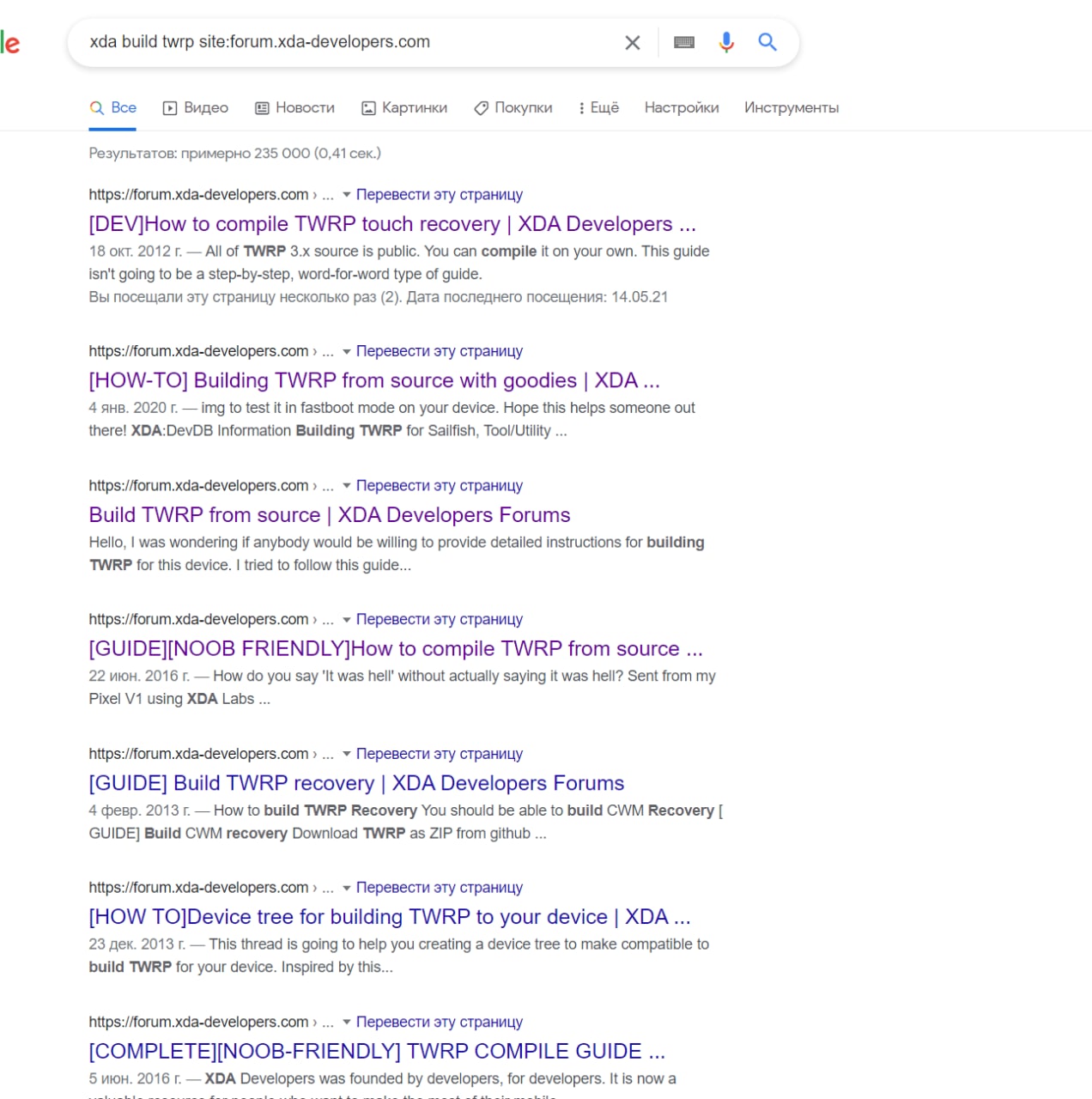Open [HOW TO]Device tree for building TWRP result
This screenshot has height=1099, width=1092.
[390, 917]
